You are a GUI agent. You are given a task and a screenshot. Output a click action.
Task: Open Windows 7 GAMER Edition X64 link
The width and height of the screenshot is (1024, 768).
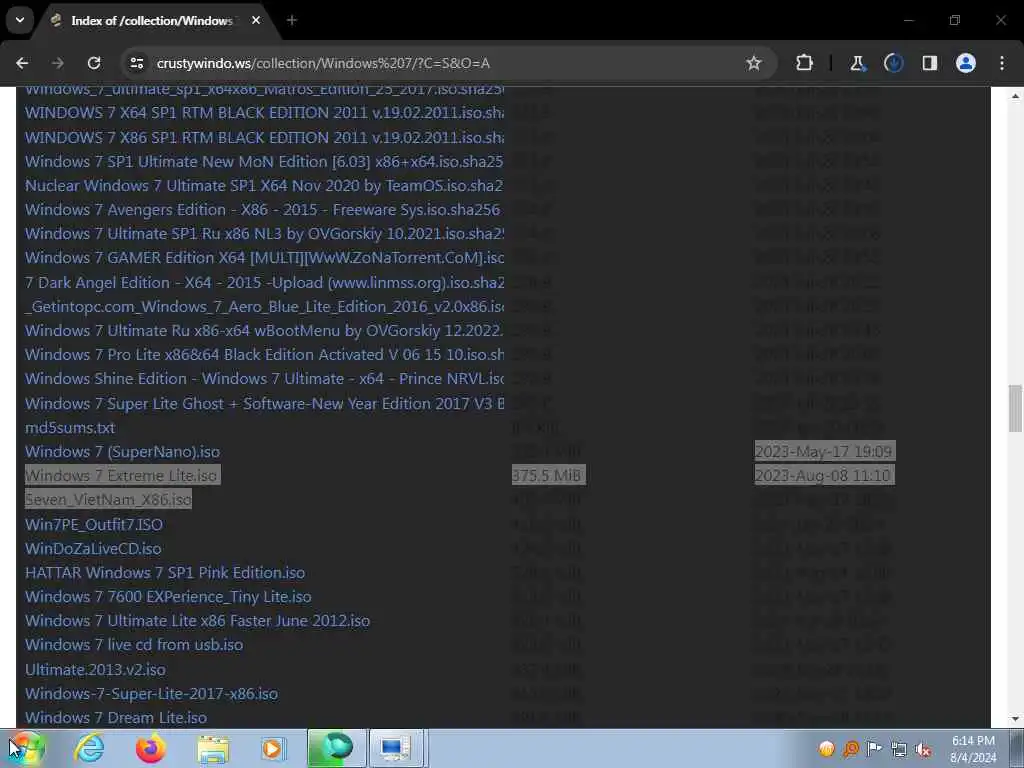coord(264,258)
